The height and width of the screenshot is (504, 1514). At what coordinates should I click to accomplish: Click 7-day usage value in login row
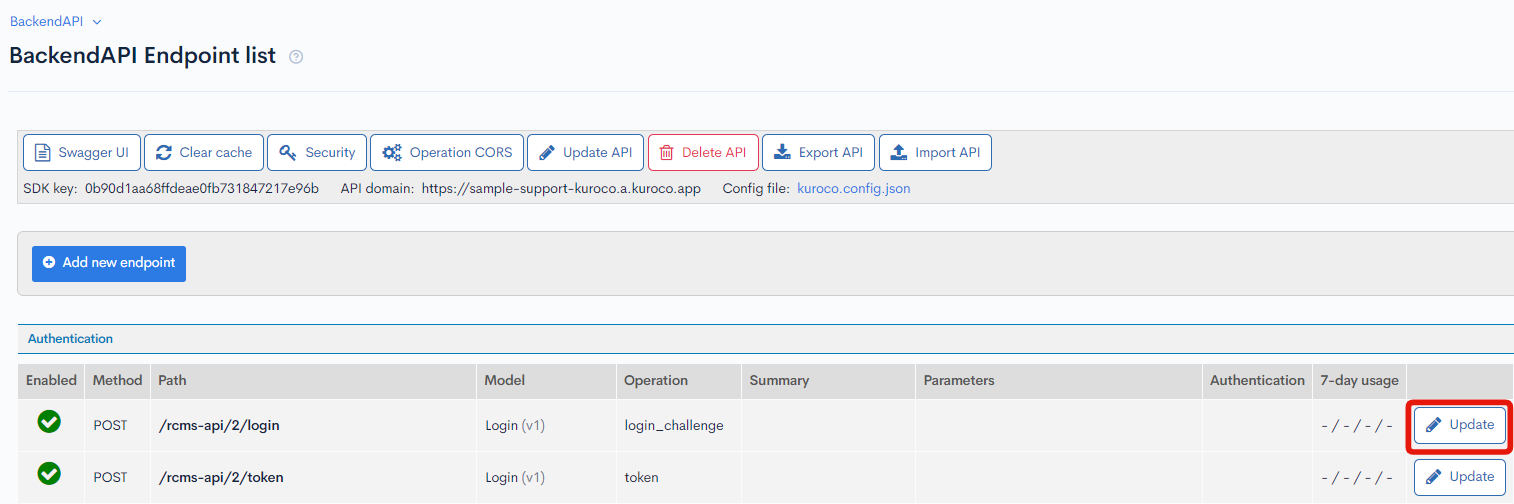(x=1357, y=426)
